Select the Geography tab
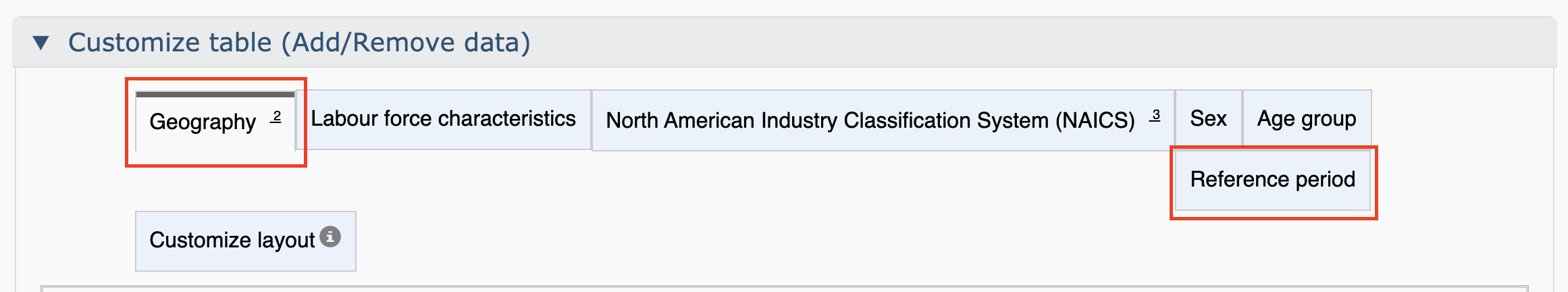The height and width of the screenshot is (292, 1568). (x=215, y=121)
